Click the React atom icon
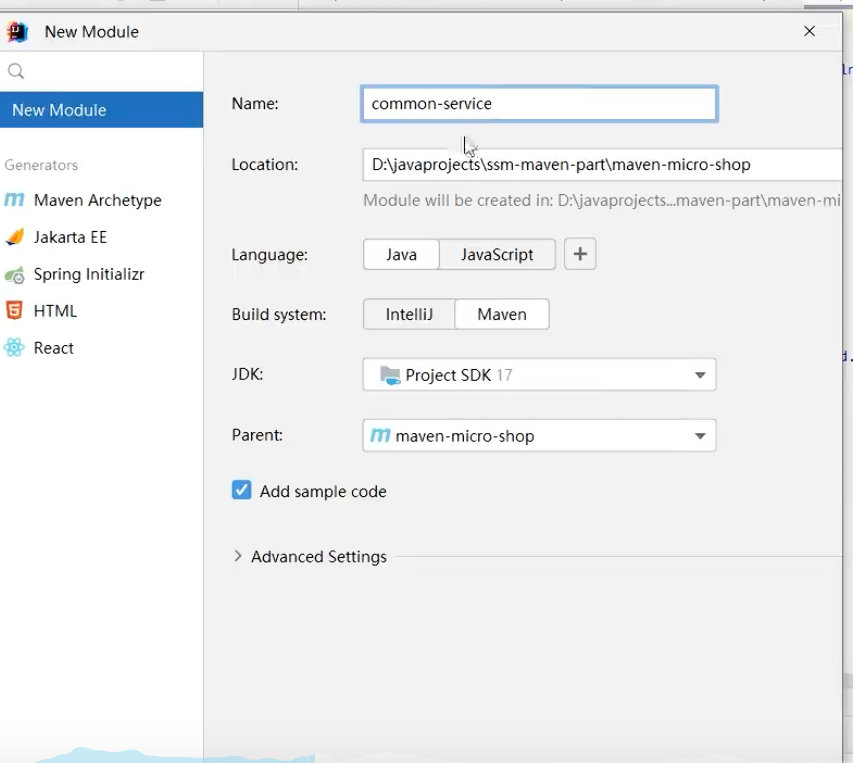This screenshot has height=763, width=853. point(14,348)
